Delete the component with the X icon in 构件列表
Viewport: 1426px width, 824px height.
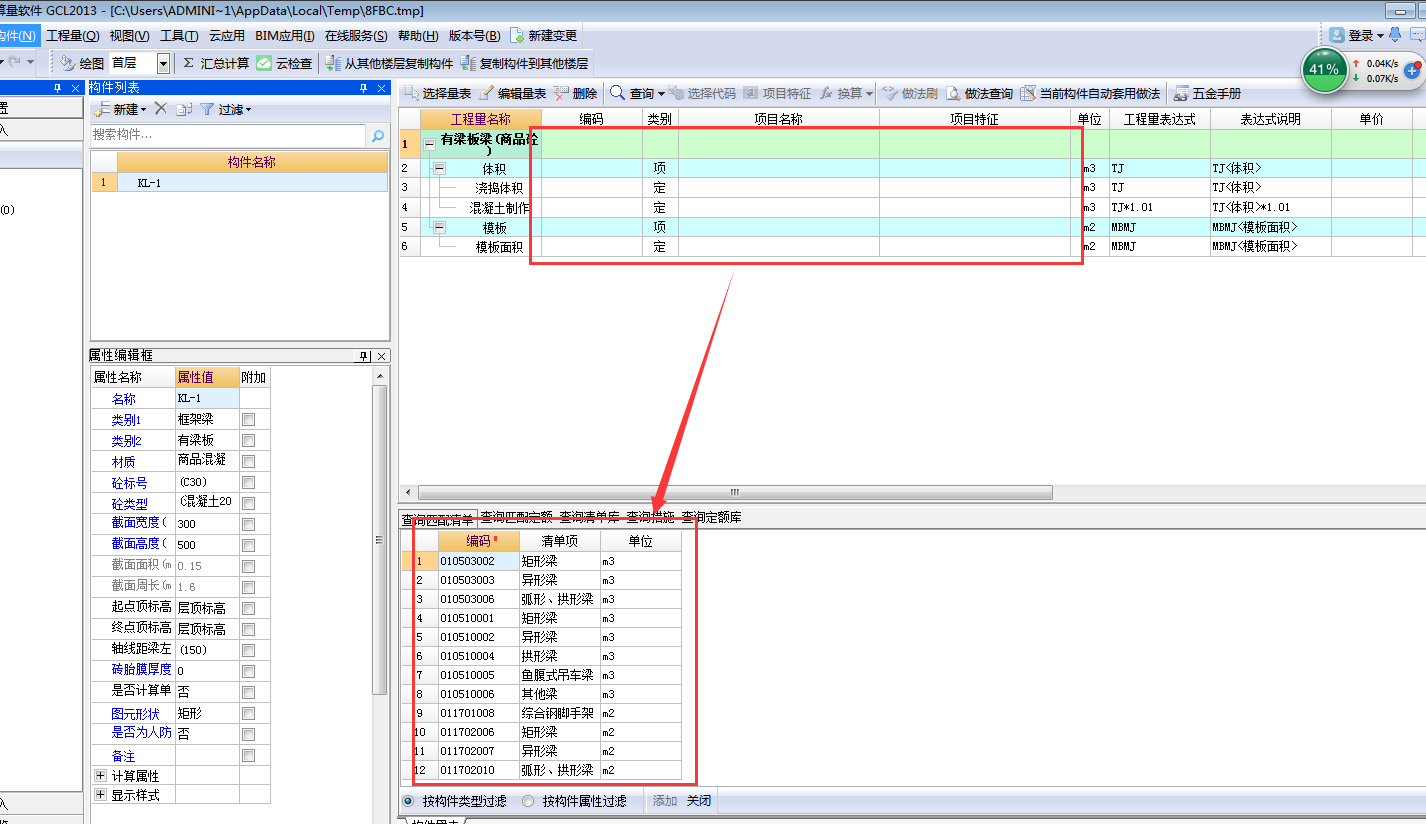pyautogui.click(x=160, y=108)
